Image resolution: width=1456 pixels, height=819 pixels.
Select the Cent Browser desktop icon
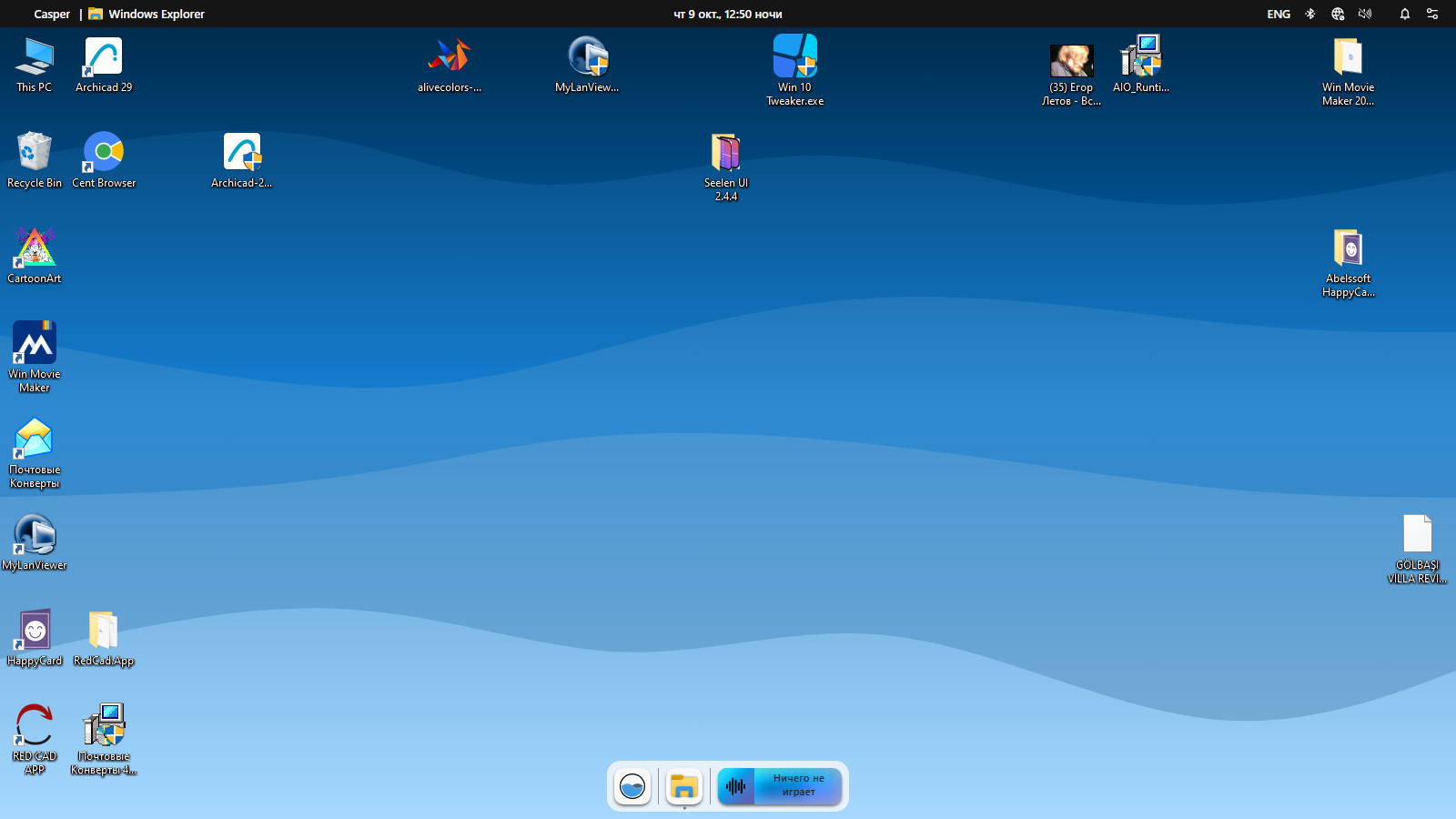point(104,153)
